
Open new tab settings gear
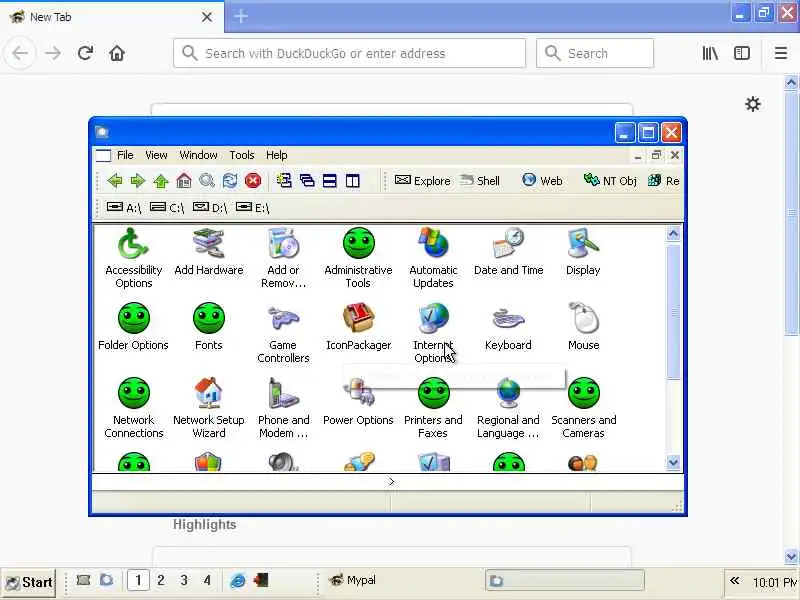tap(753, 105)
